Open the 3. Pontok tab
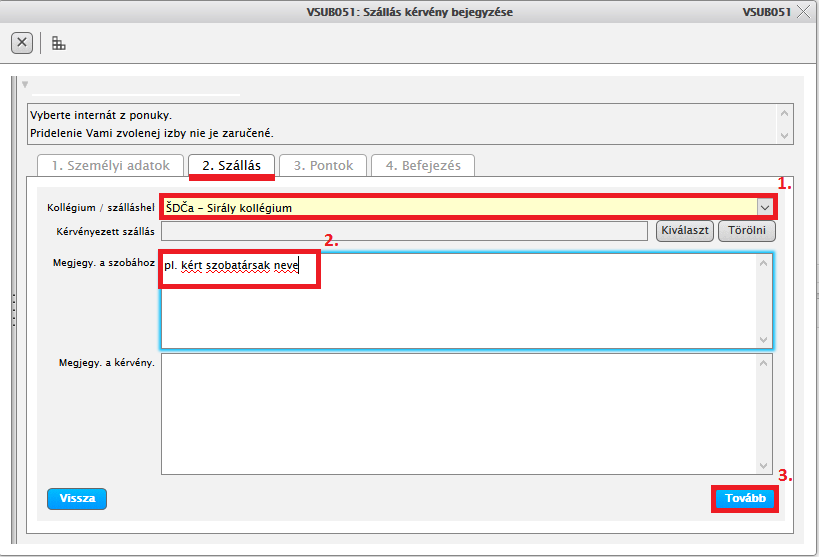819x557 pixels. [323, 165]
